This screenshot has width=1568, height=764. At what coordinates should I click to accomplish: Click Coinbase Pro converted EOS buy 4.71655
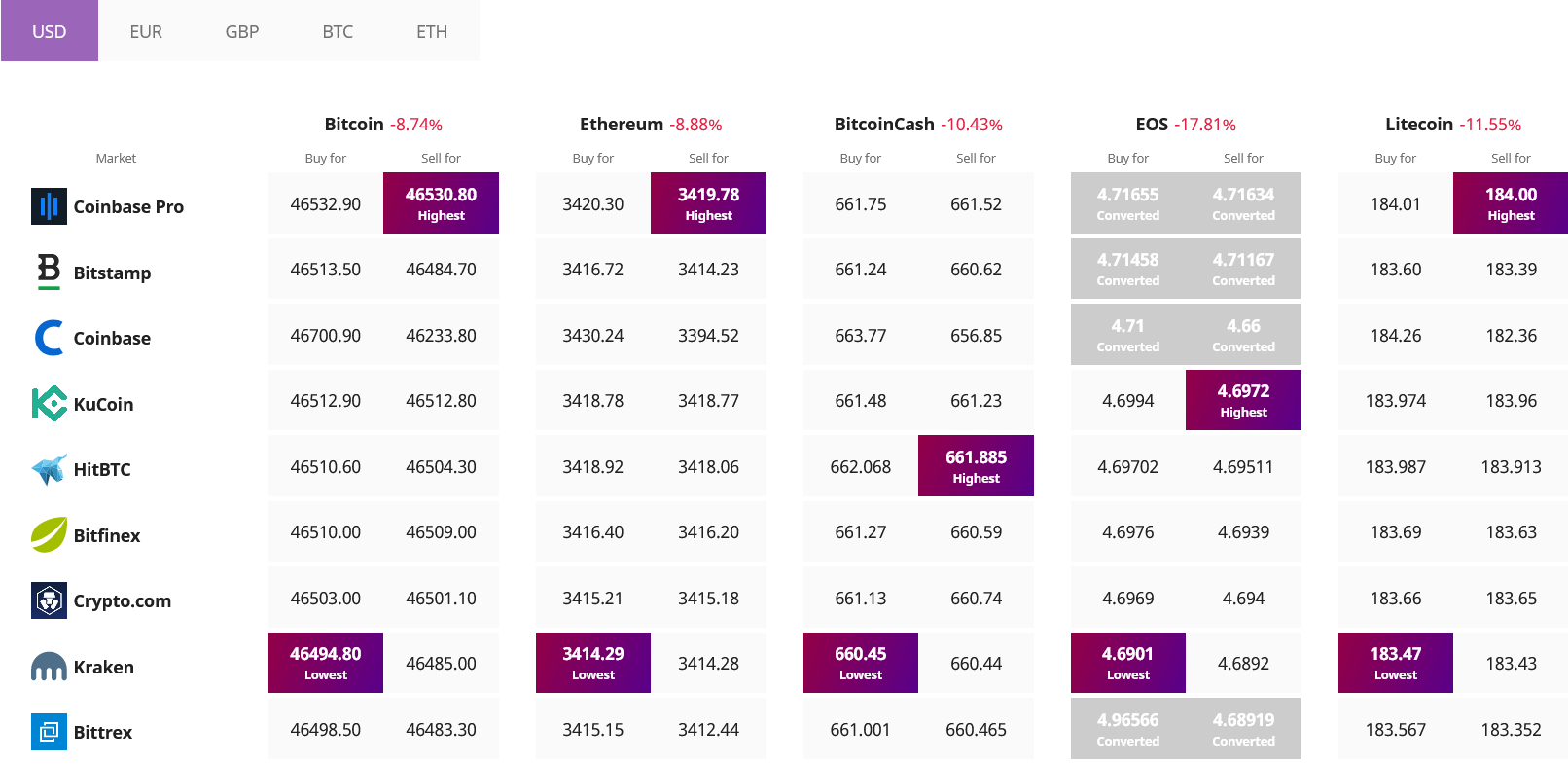pyautogui.click(x=1128, y=203)
